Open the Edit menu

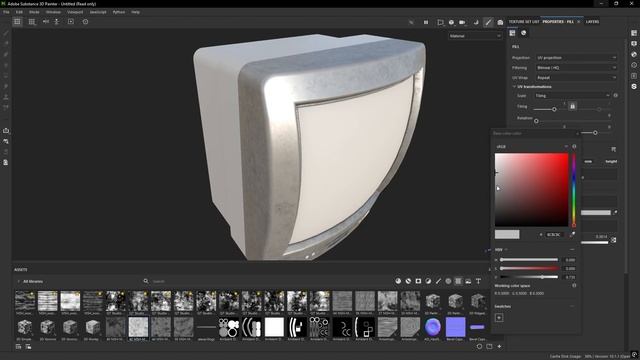[x=19, y=12]
